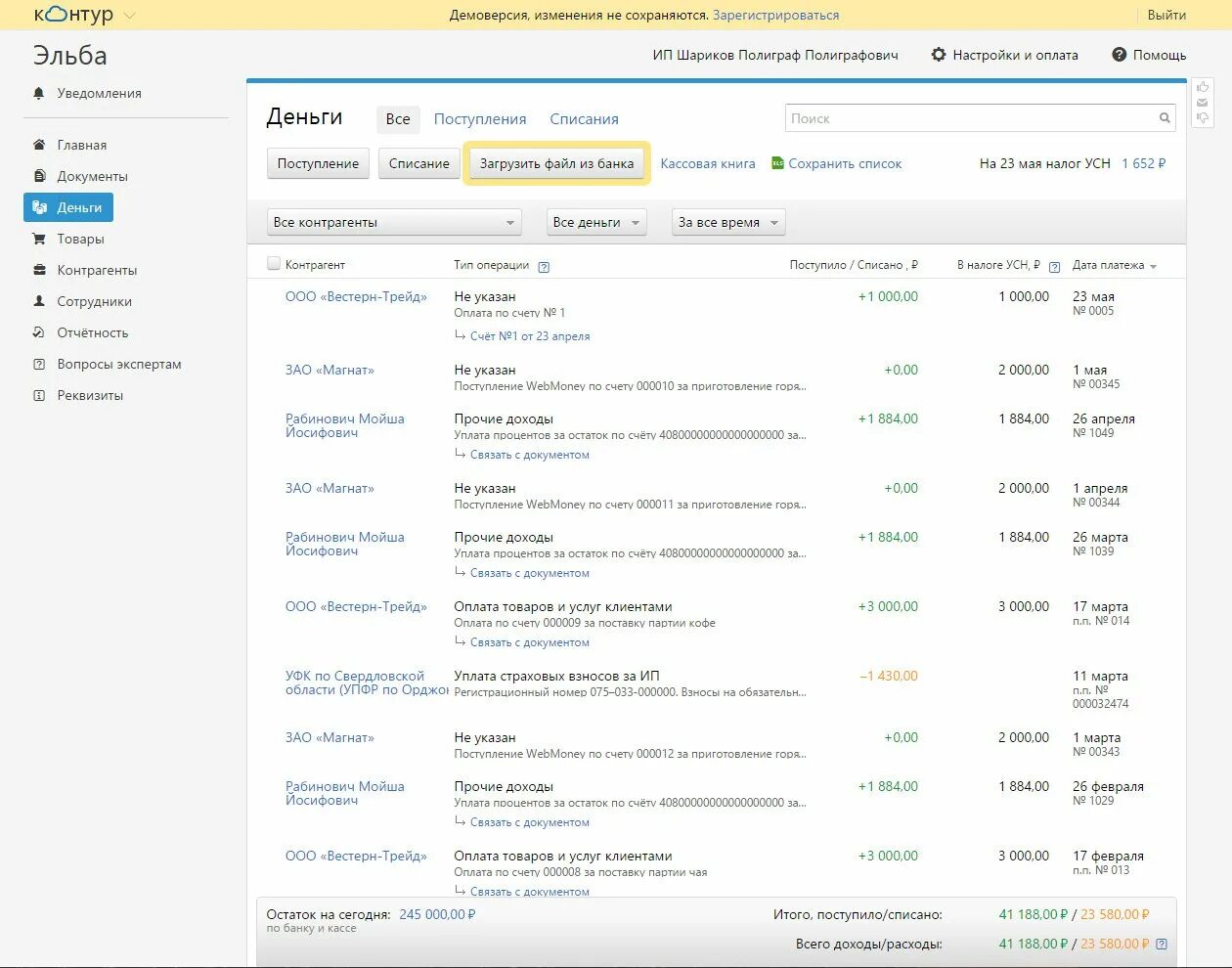Screen dimensions: 1232x968
Task: Click ИП Шариков Полиграф Полиграфович name
Action: click(x=775, y=55)
